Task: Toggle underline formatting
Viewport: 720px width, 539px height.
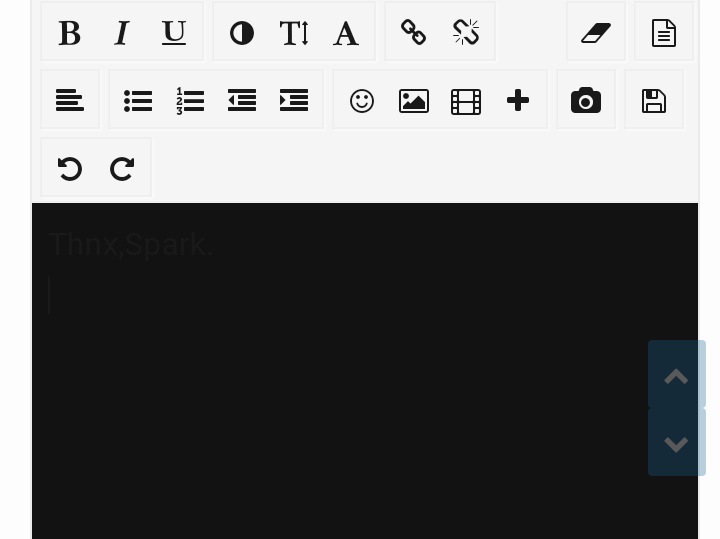Action: (174, 33)
